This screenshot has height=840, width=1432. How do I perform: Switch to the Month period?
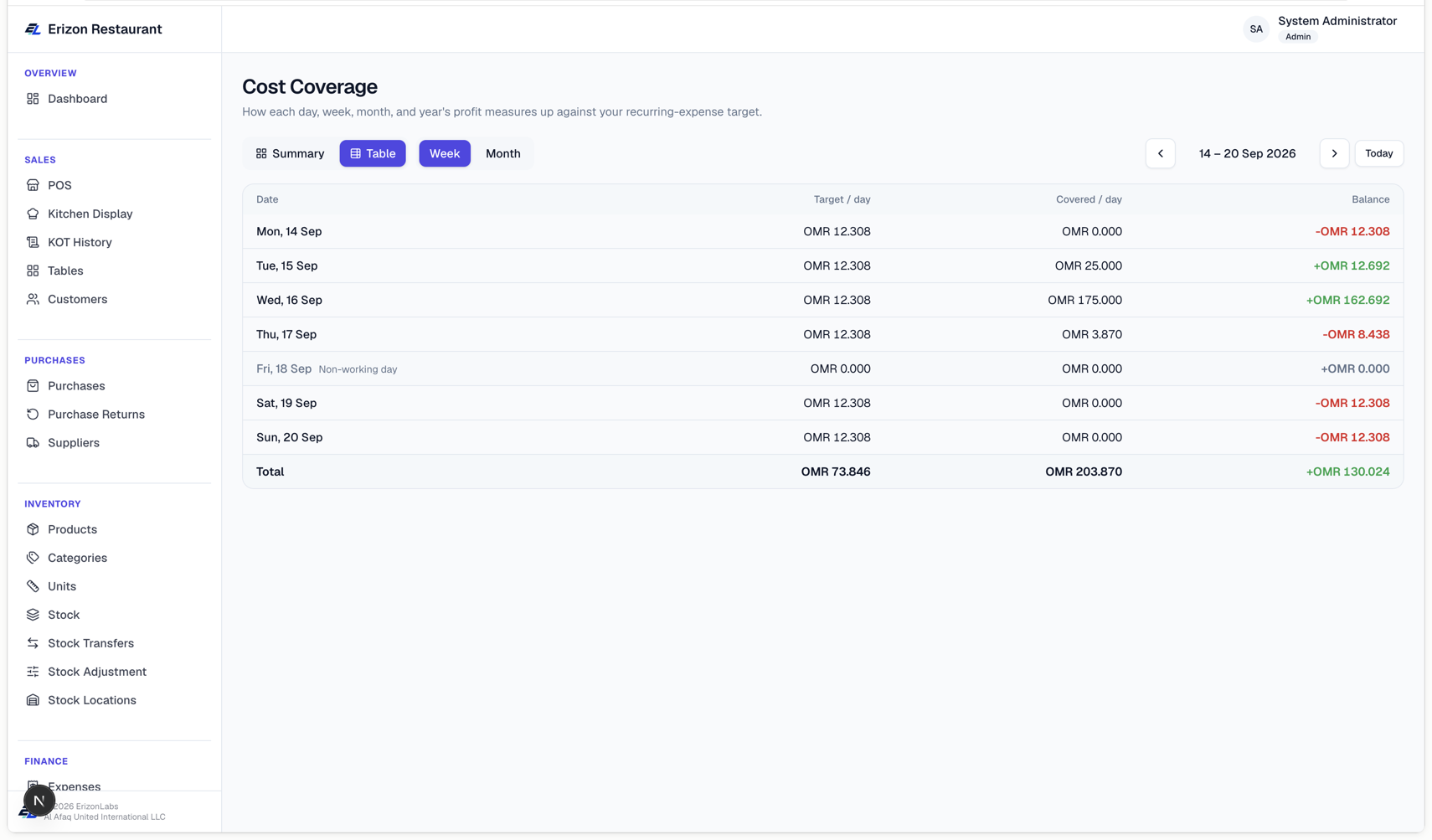tap(503, 153)
